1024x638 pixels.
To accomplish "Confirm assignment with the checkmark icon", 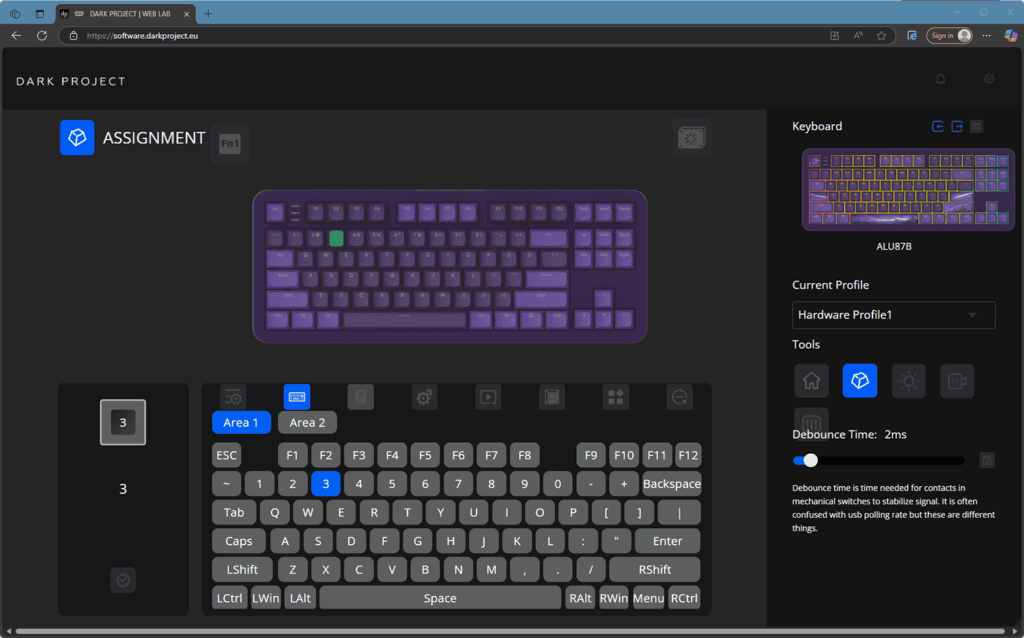I will tap(123, 581).
